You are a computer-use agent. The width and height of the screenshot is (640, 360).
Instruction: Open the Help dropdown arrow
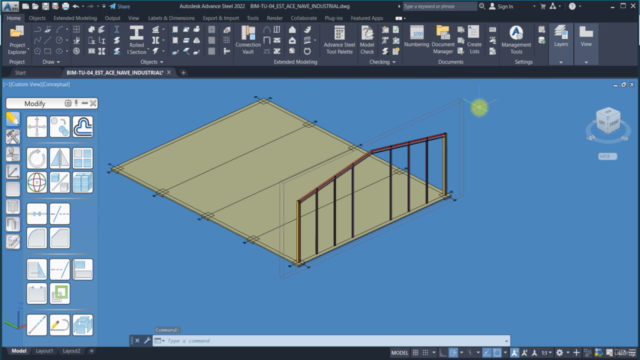[580, 6]
